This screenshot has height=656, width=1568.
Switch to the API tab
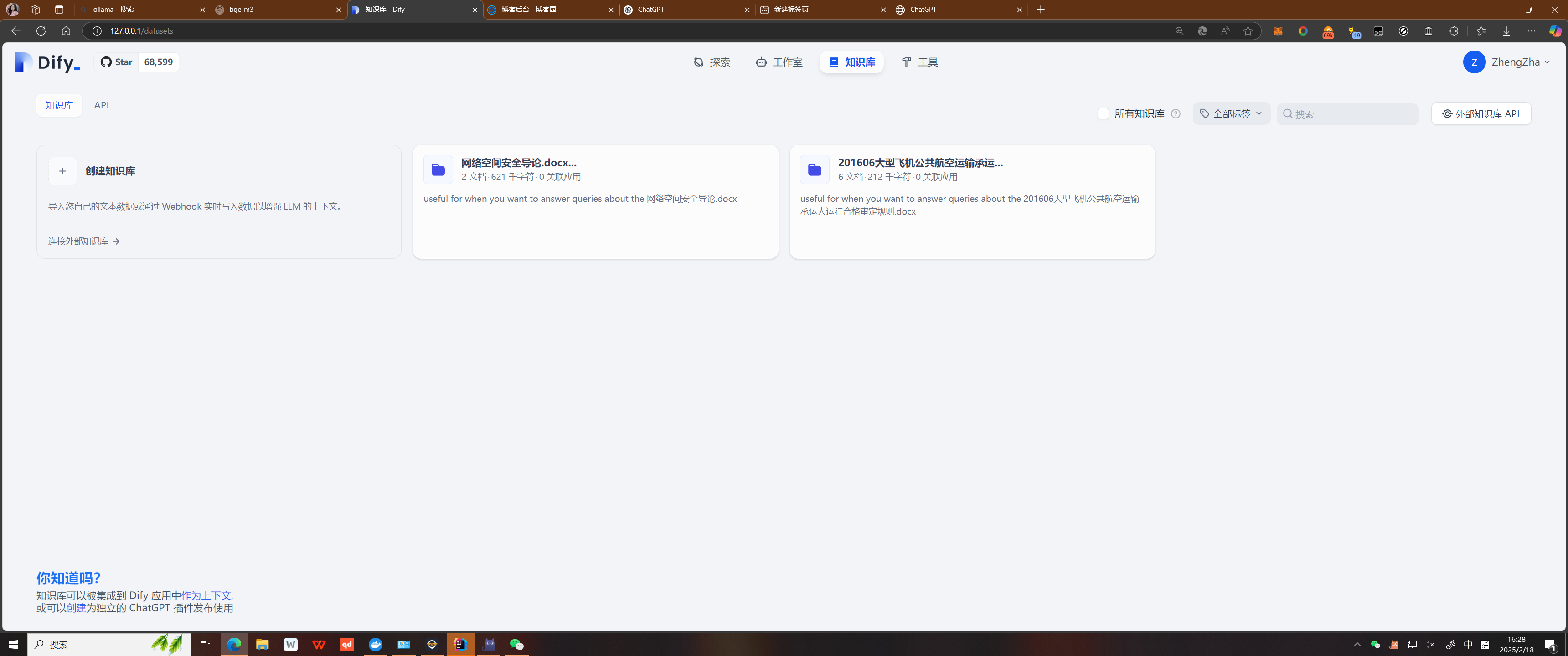pos(101,105)
